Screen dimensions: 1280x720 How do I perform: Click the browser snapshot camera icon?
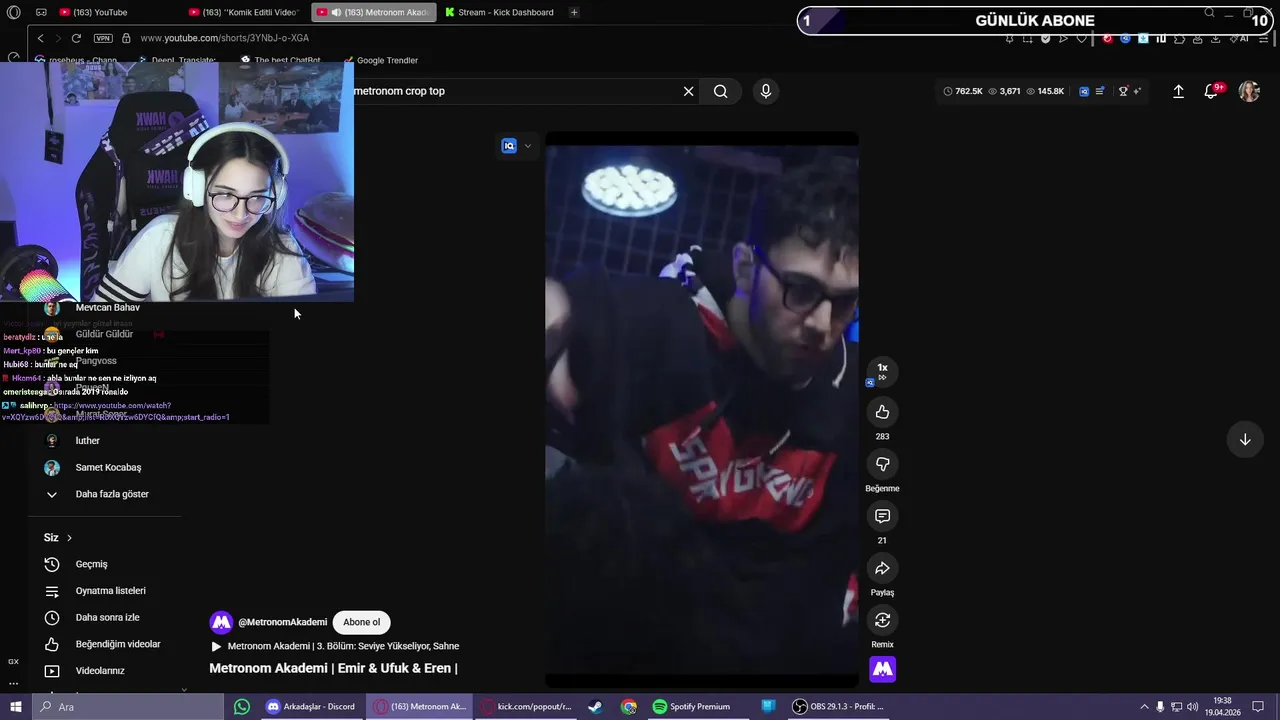[1027, 39]
